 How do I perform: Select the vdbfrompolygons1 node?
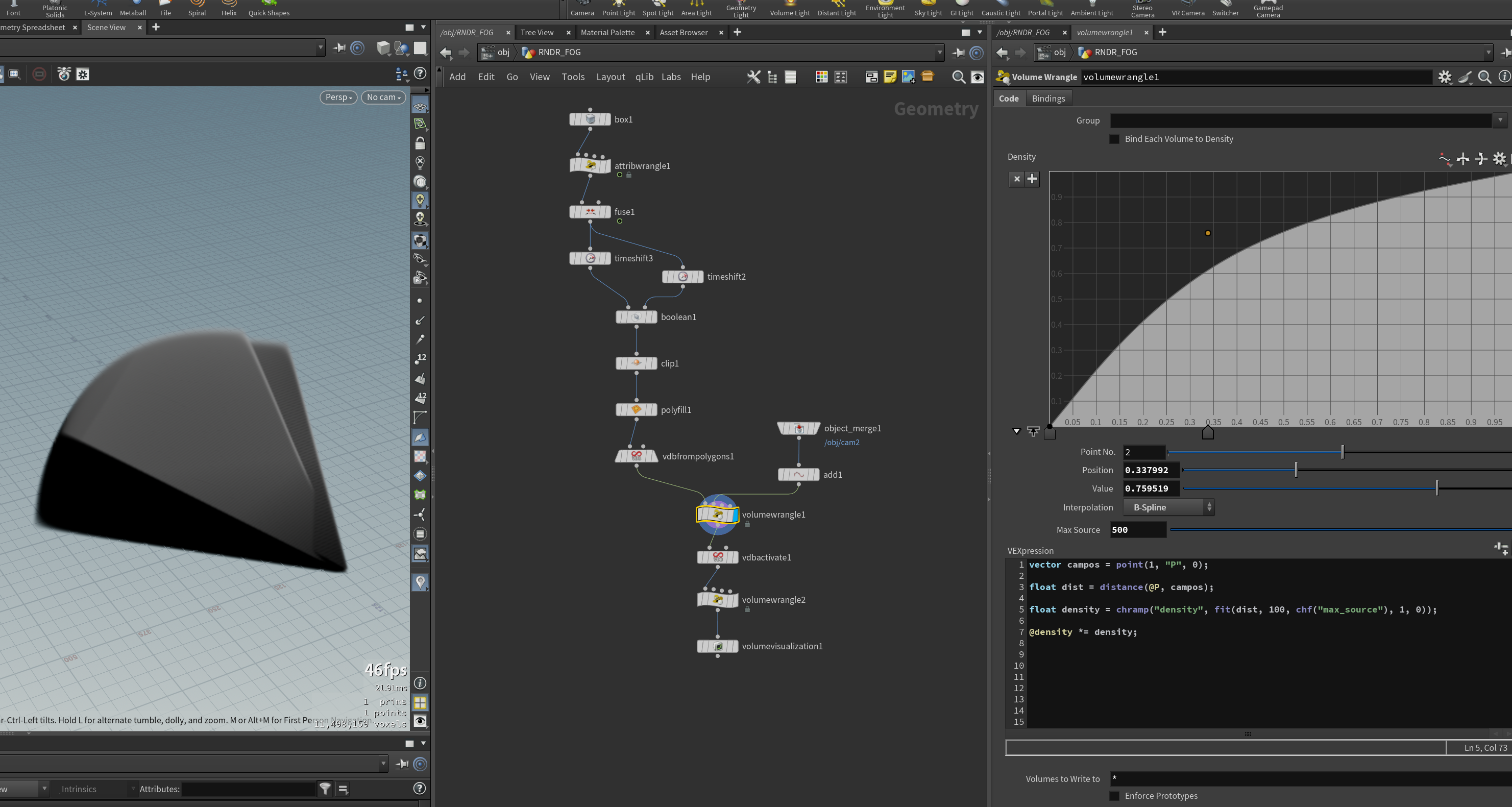[636, 456]
